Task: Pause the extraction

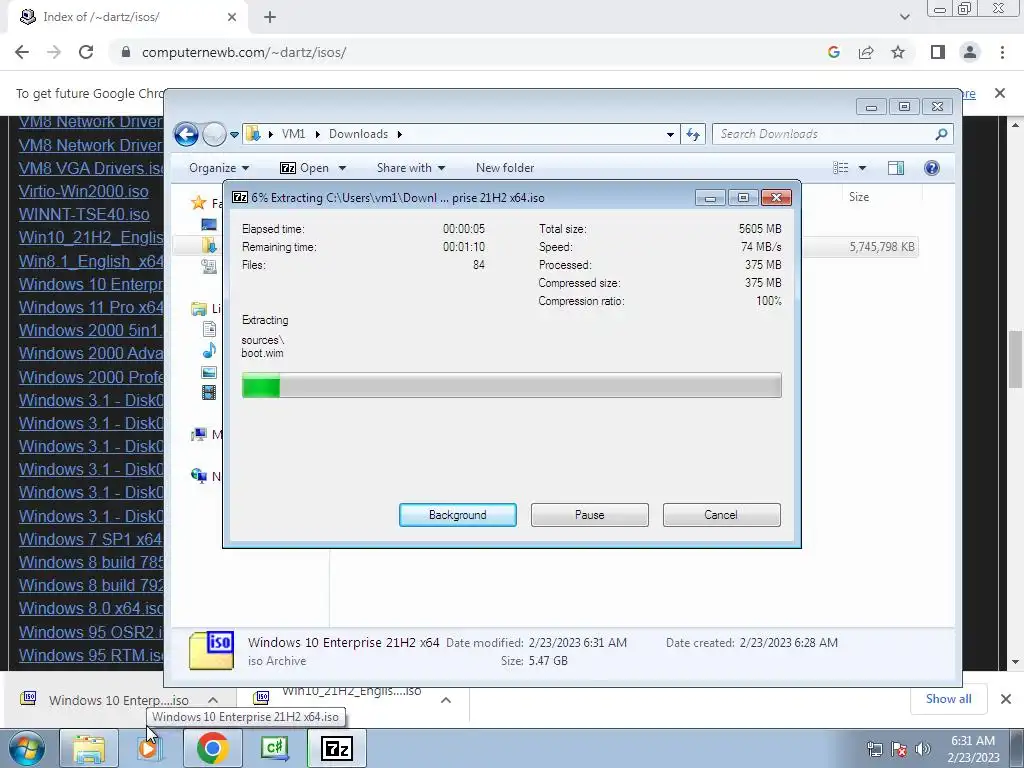Action: [x=589, y=515]
